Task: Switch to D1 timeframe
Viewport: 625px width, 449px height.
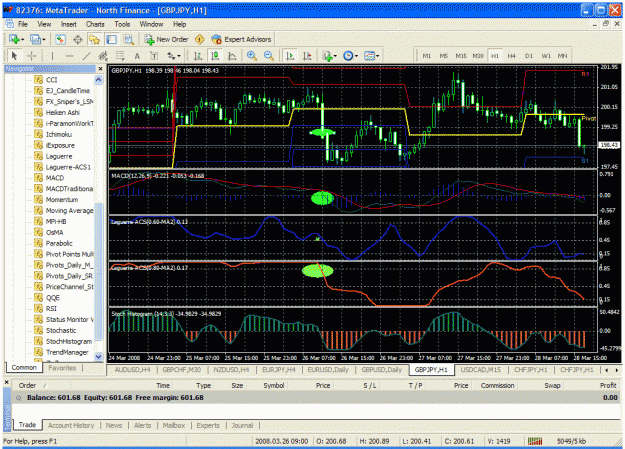Action: pos(529,56)
